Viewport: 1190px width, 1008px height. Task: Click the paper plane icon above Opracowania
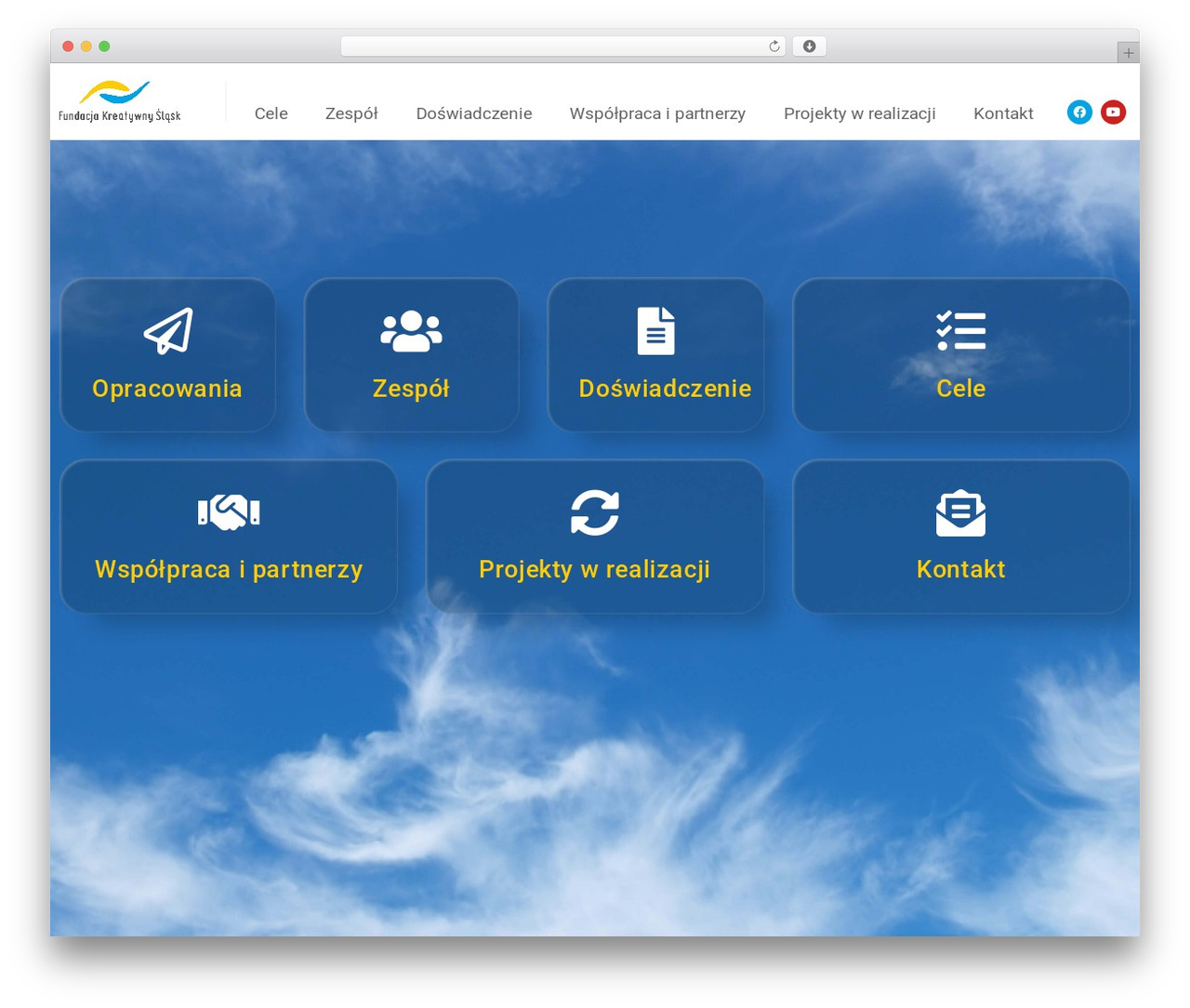(168, 331)
